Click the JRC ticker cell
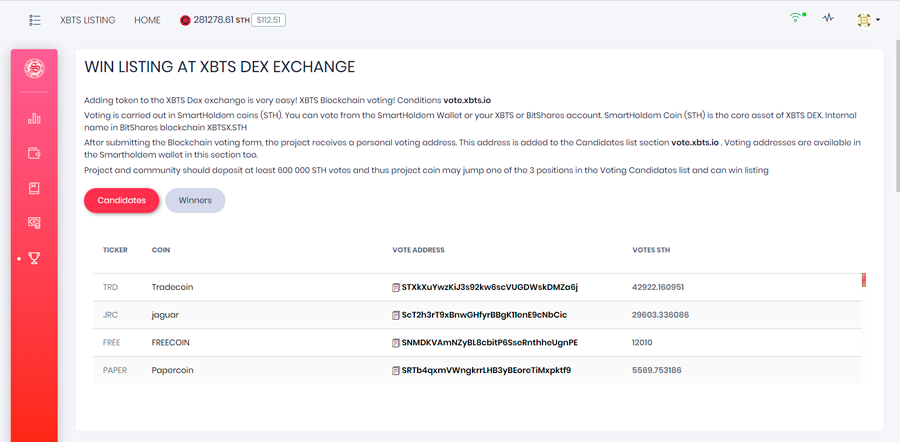 point(110,315)
